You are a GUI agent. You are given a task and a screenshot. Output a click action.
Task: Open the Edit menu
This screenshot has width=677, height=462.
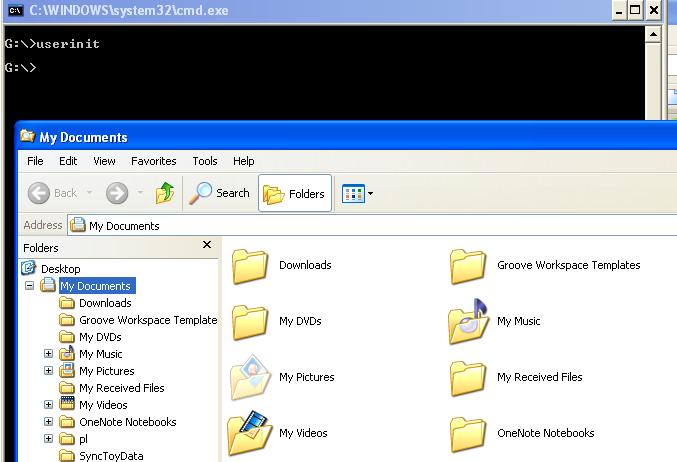pos(68,161)
